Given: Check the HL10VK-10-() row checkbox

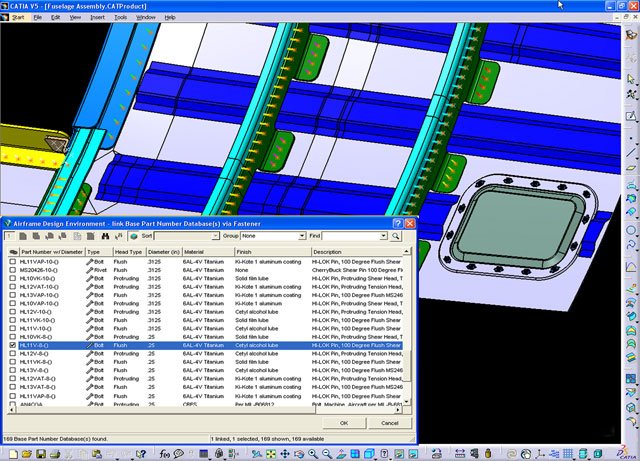Looking at the screenshot, I should tap(13, 278).
